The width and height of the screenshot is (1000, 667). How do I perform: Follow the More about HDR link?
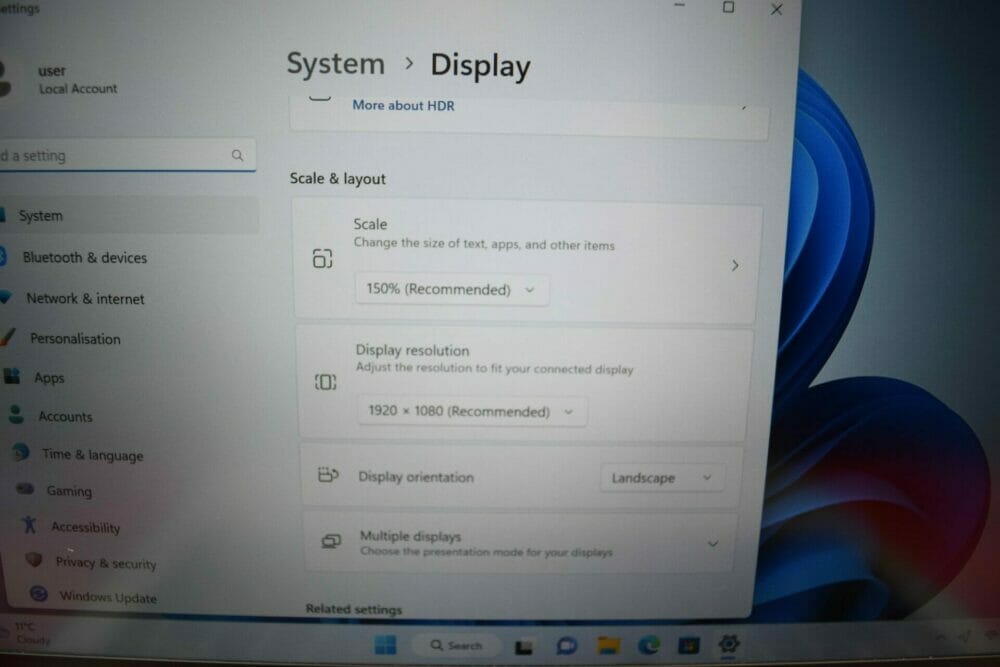click(x=403, y=105)
